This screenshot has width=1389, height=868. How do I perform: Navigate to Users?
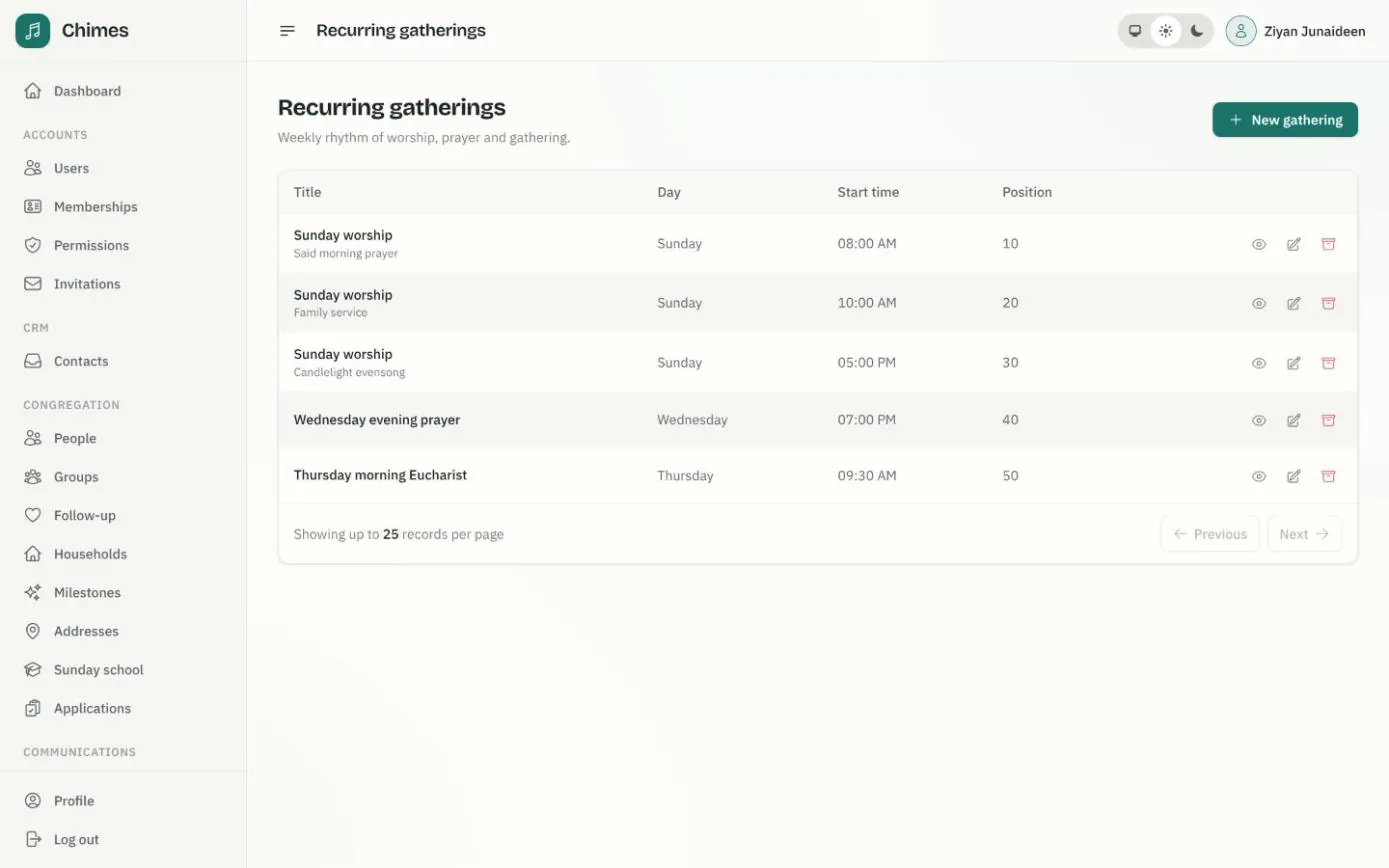tap(123, 168)
